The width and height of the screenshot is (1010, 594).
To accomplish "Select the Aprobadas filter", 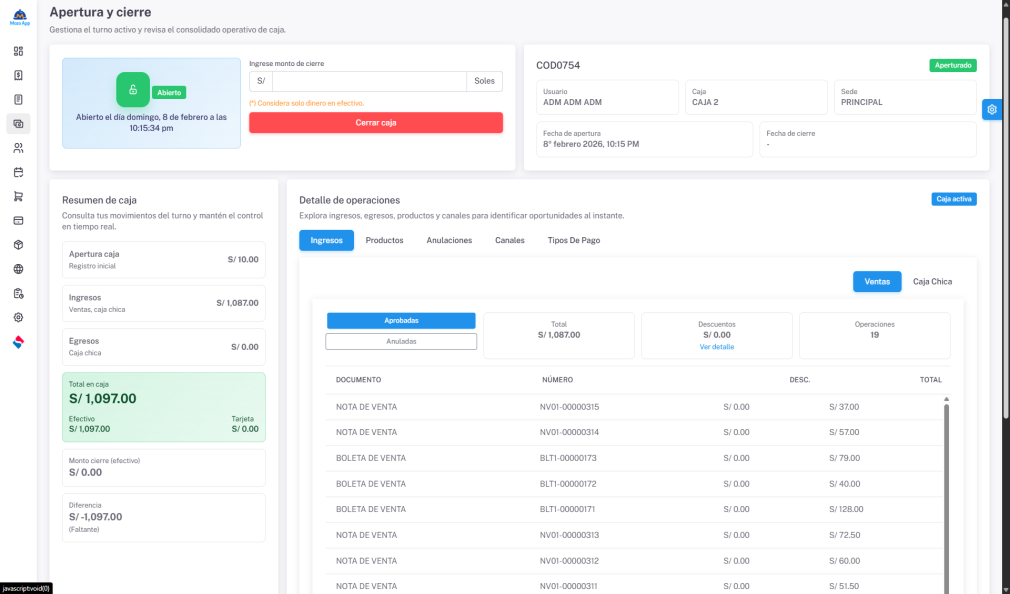I will coord(401,321).
